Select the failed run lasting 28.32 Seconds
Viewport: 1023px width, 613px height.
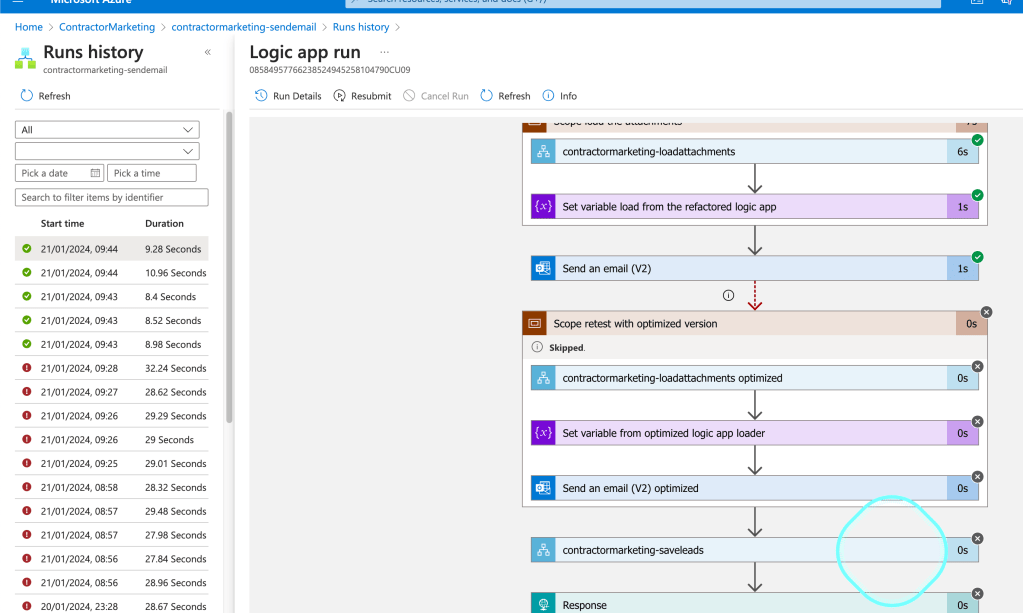click(112, 487)
